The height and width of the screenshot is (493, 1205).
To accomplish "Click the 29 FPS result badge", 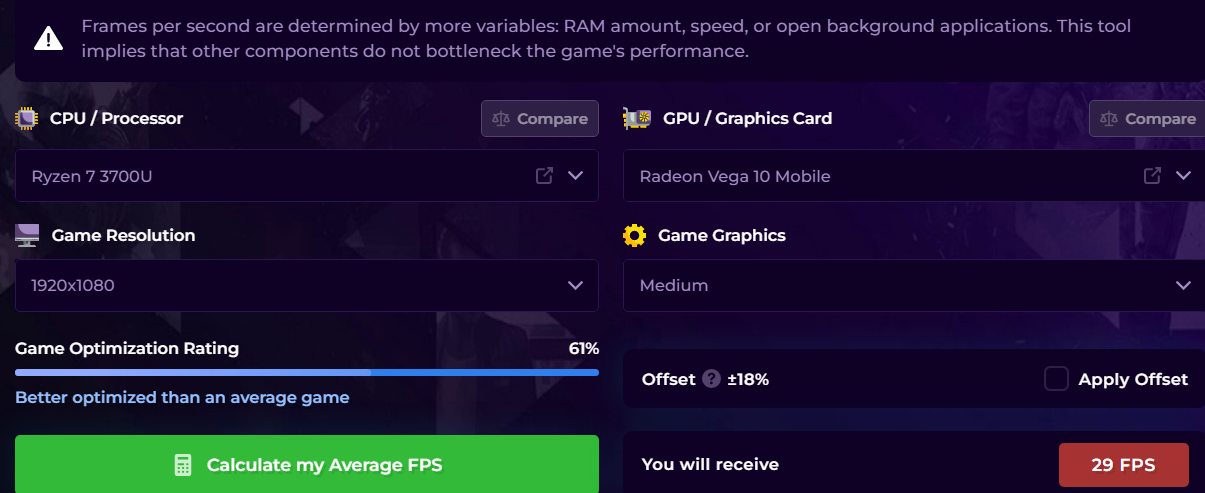I will point(1123,464).
